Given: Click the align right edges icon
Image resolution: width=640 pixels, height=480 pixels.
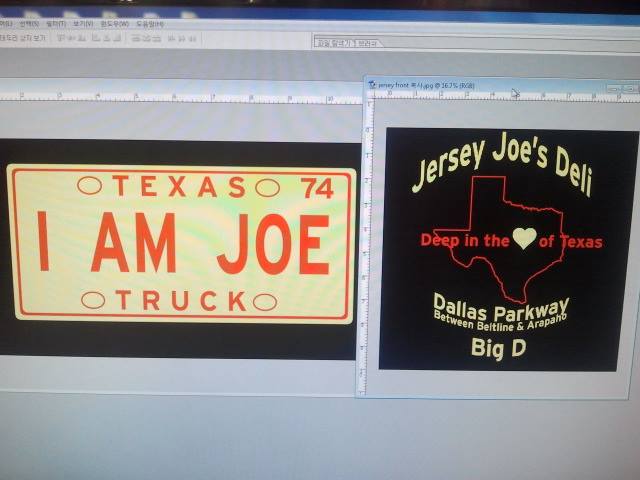Looking at the screenshot, I should coord(116,38).
